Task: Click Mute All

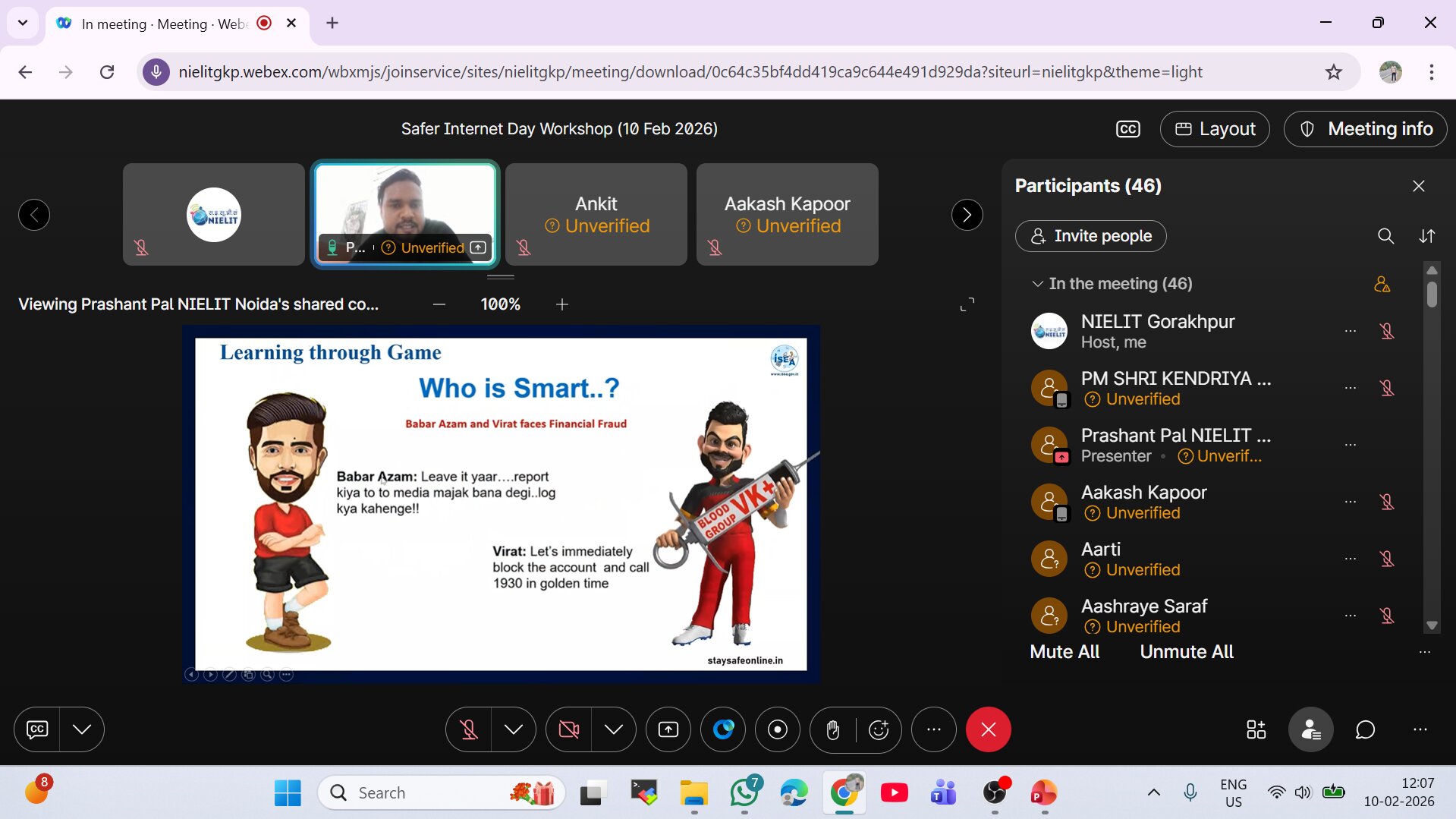Action: pos(1064,652)
